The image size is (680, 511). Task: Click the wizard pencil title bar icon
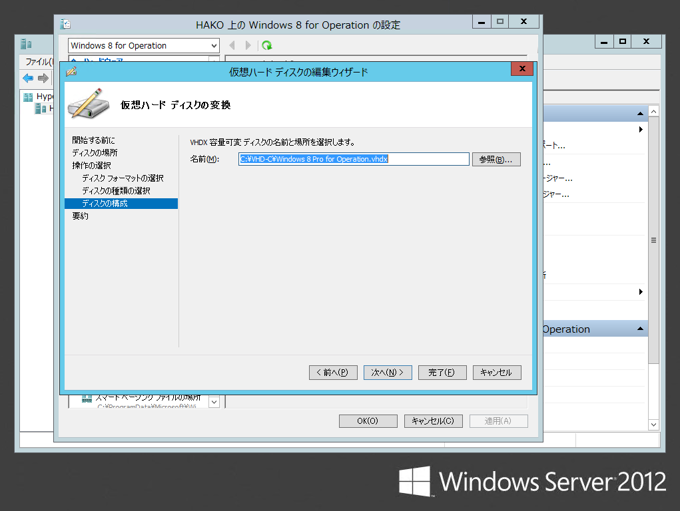72,72
